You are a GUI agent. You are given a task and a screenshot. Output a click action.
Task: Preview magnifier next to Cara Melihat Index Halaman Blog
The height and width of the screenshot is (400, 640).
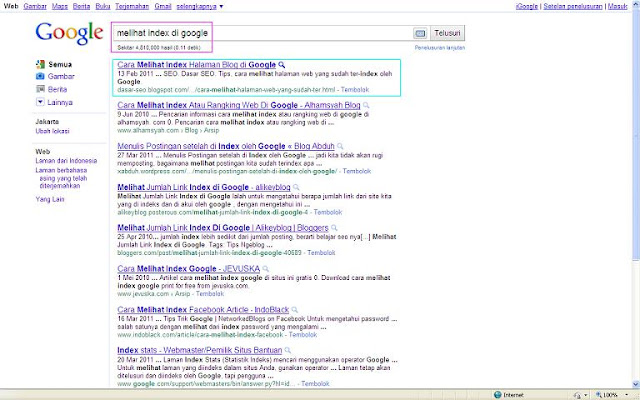(282, 64)
